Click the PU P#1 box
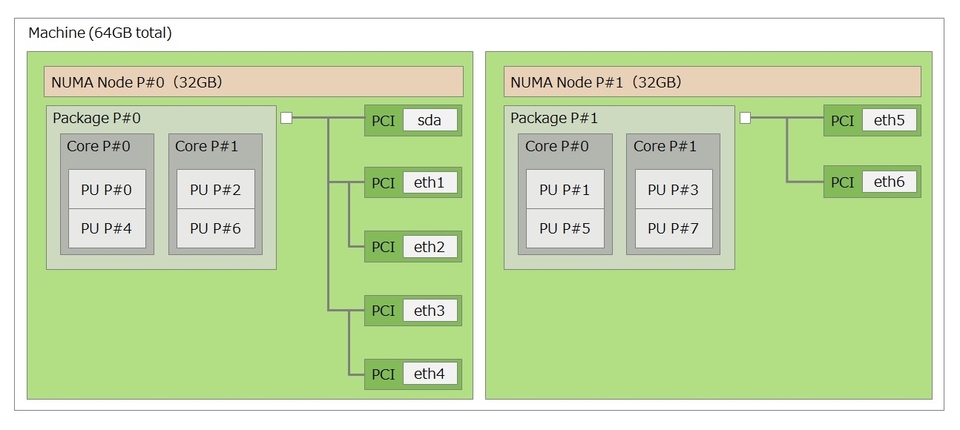 (x=564, y=189)
